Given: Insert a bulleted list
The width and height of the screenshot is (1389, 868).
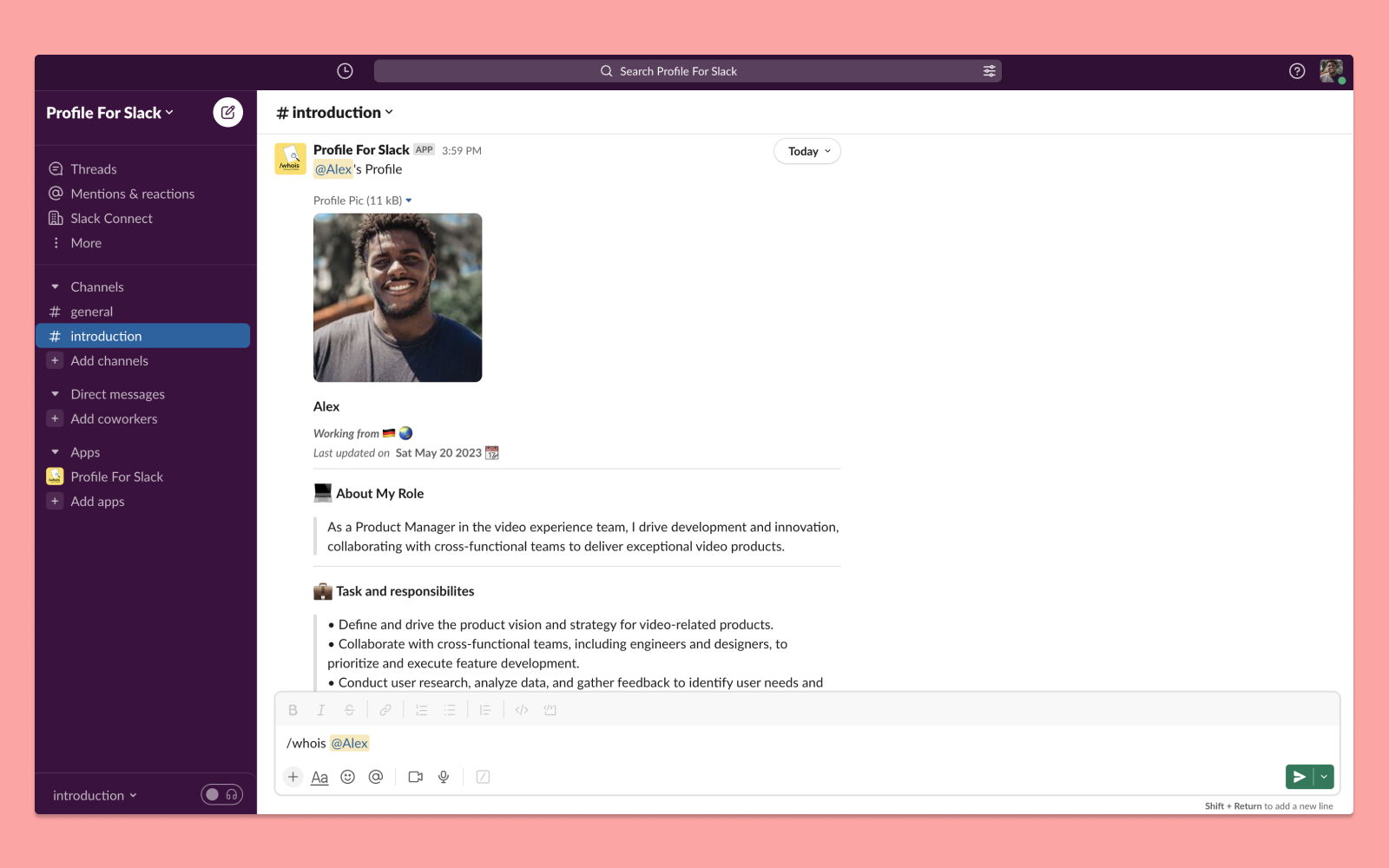Looking at the screenshot, I should tap(450, 710).
